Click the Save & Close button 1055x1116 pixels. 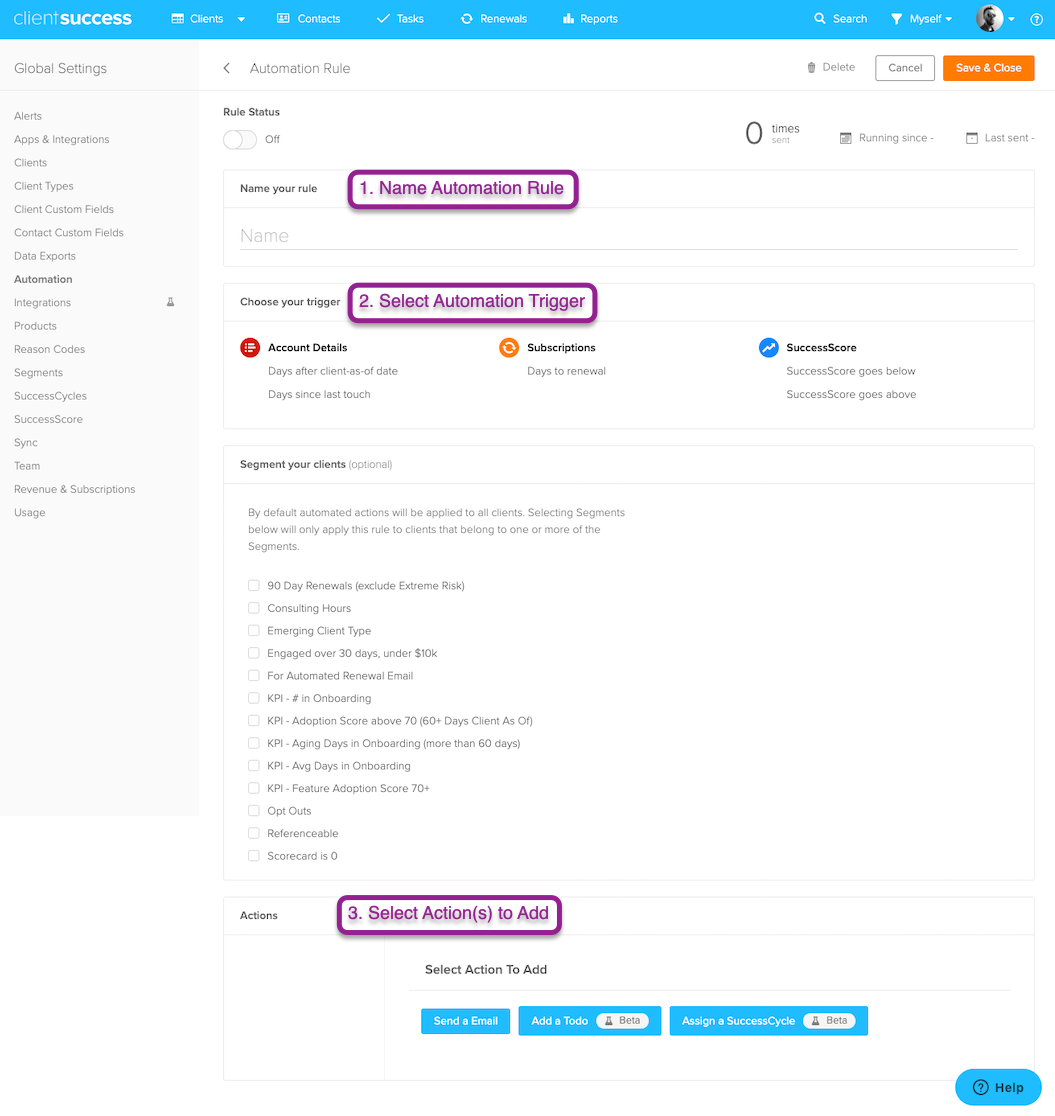pyautogui.click(x=988, y=68)
